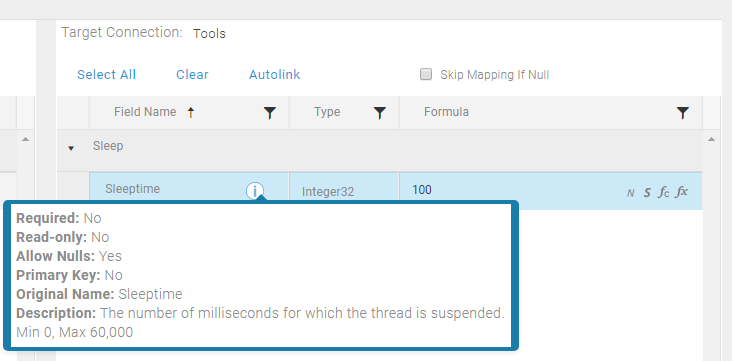The height and width of the screenshot is (361, 732).
Task: Click the S icon in the Sleeptime formula
Action: [647, 192]
